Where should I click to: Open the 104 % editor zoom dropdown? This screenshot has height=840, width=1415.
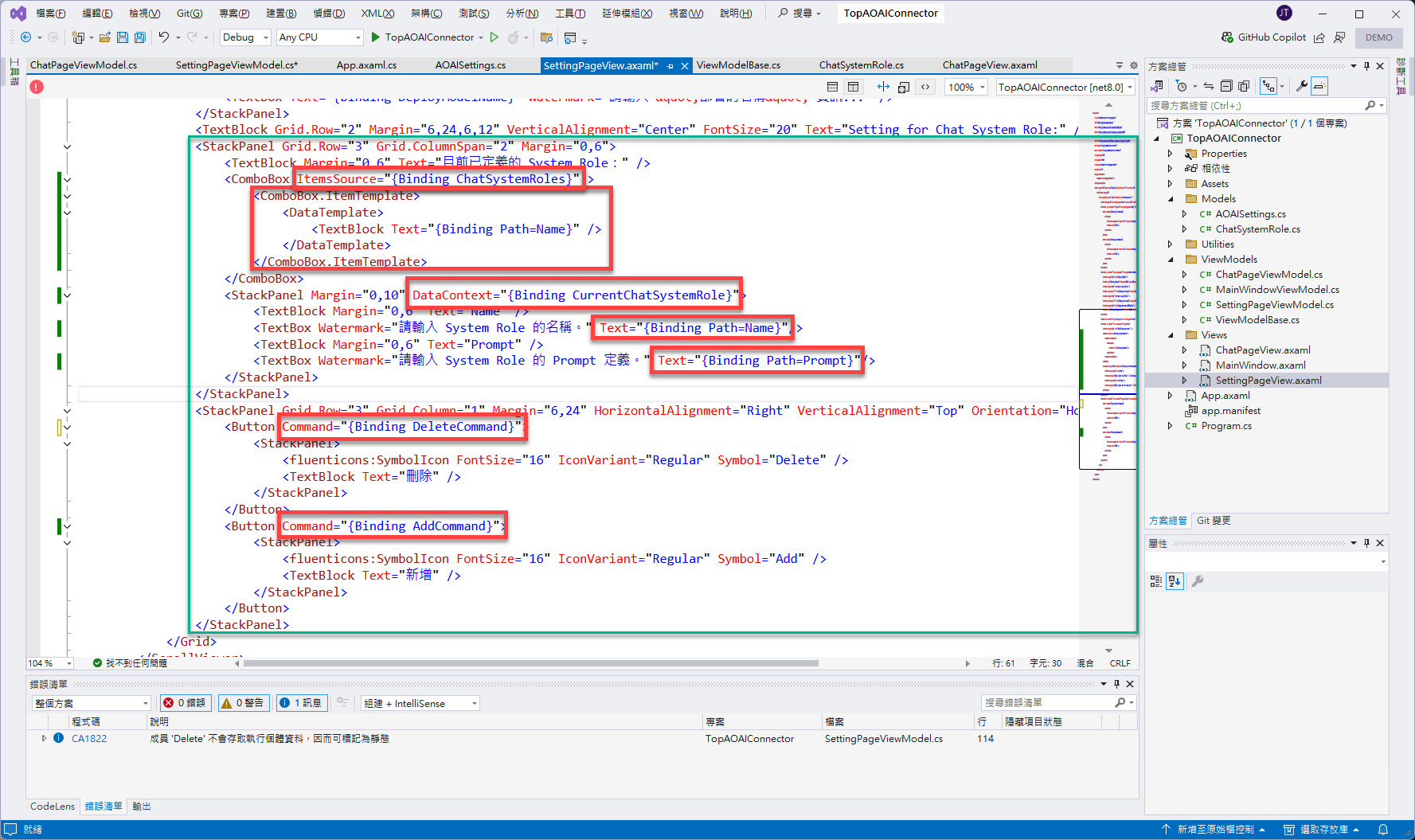49,663
